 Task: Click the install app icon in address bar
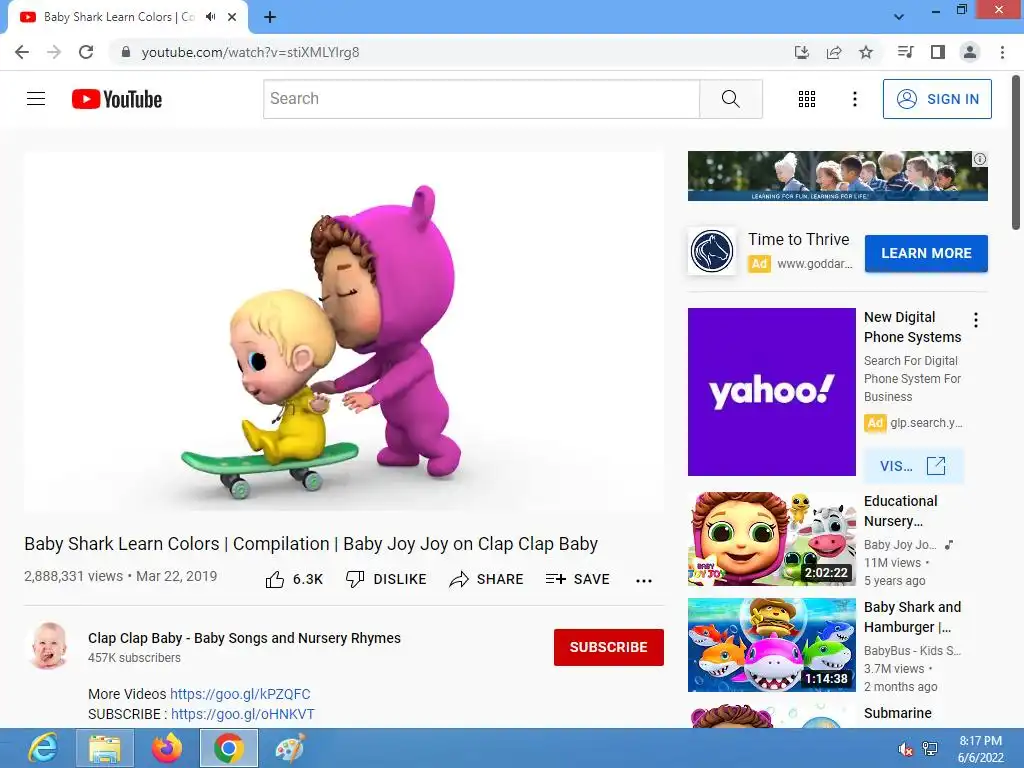pos(801,52)
